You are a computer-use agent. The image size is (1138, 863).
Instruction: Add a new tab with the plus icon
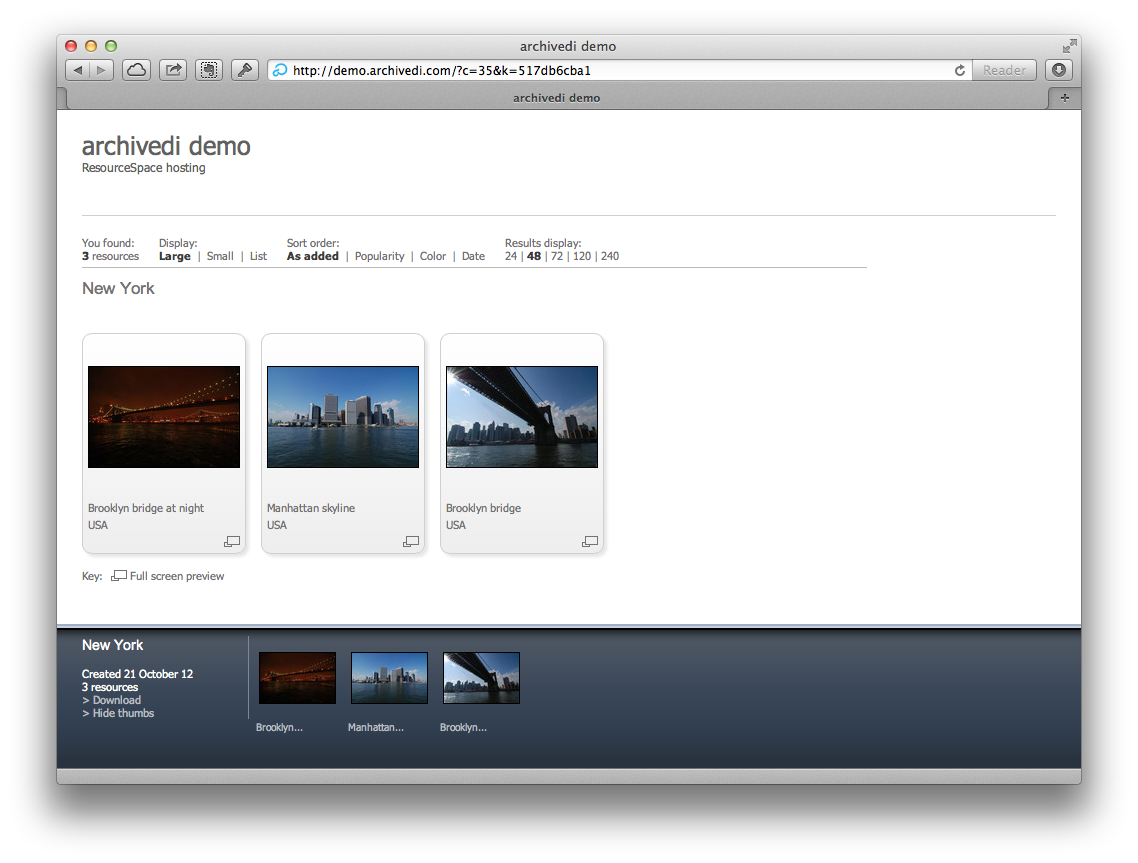pyautogui.click(x=1065, y=98)
